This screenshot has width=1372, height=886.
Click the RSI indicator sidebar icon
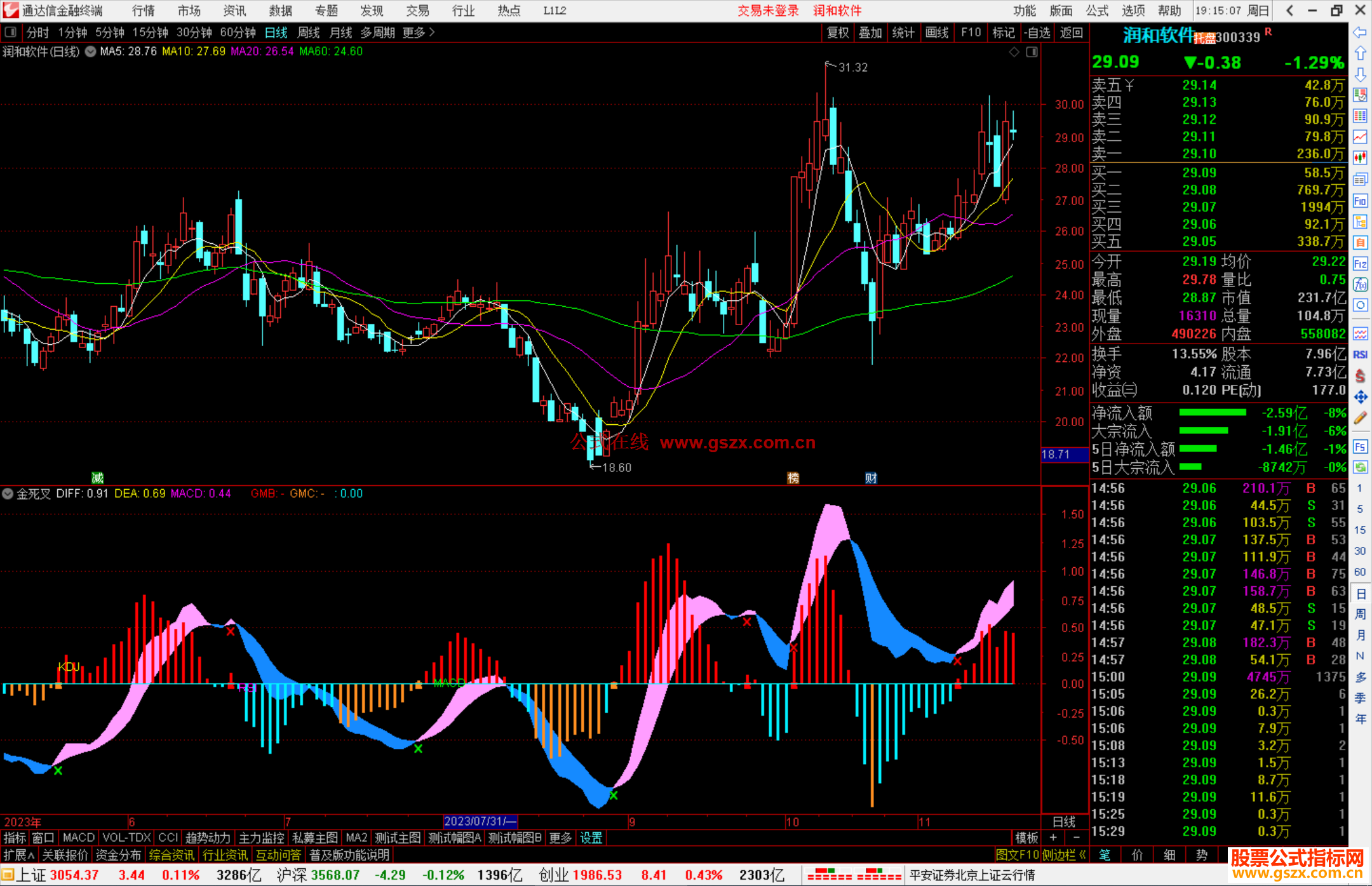click(1360, 354)
